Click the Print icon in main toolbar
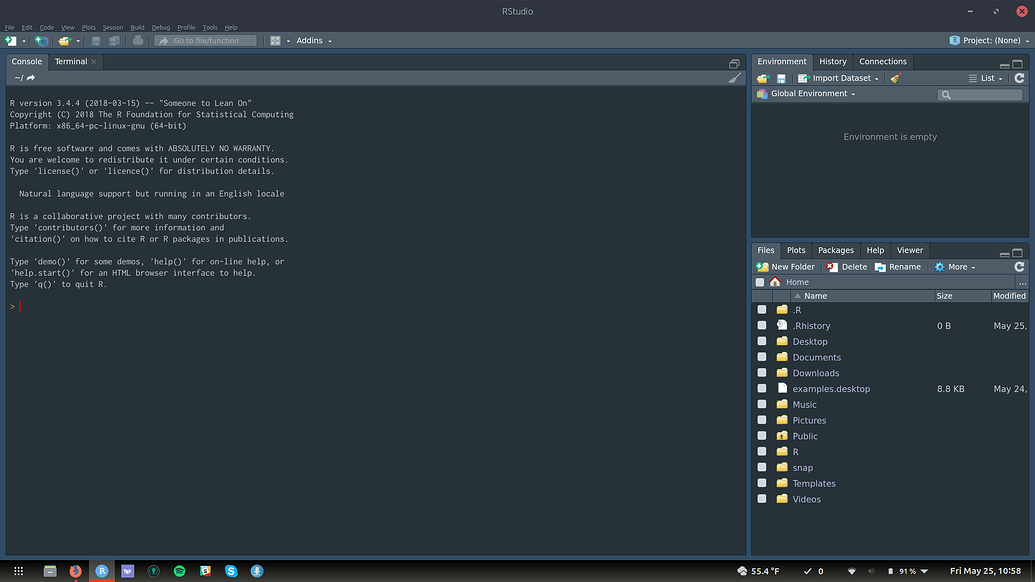Viewport: 1035px width, 582px height. (x=138, y=41)
